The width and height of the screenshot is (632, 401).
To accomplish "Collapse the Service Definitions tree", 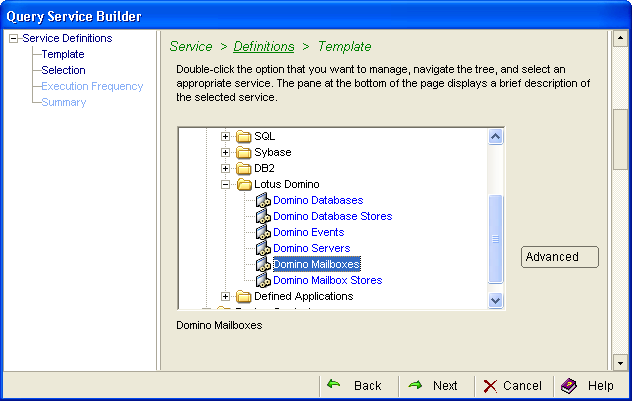I will pos(14,39).
